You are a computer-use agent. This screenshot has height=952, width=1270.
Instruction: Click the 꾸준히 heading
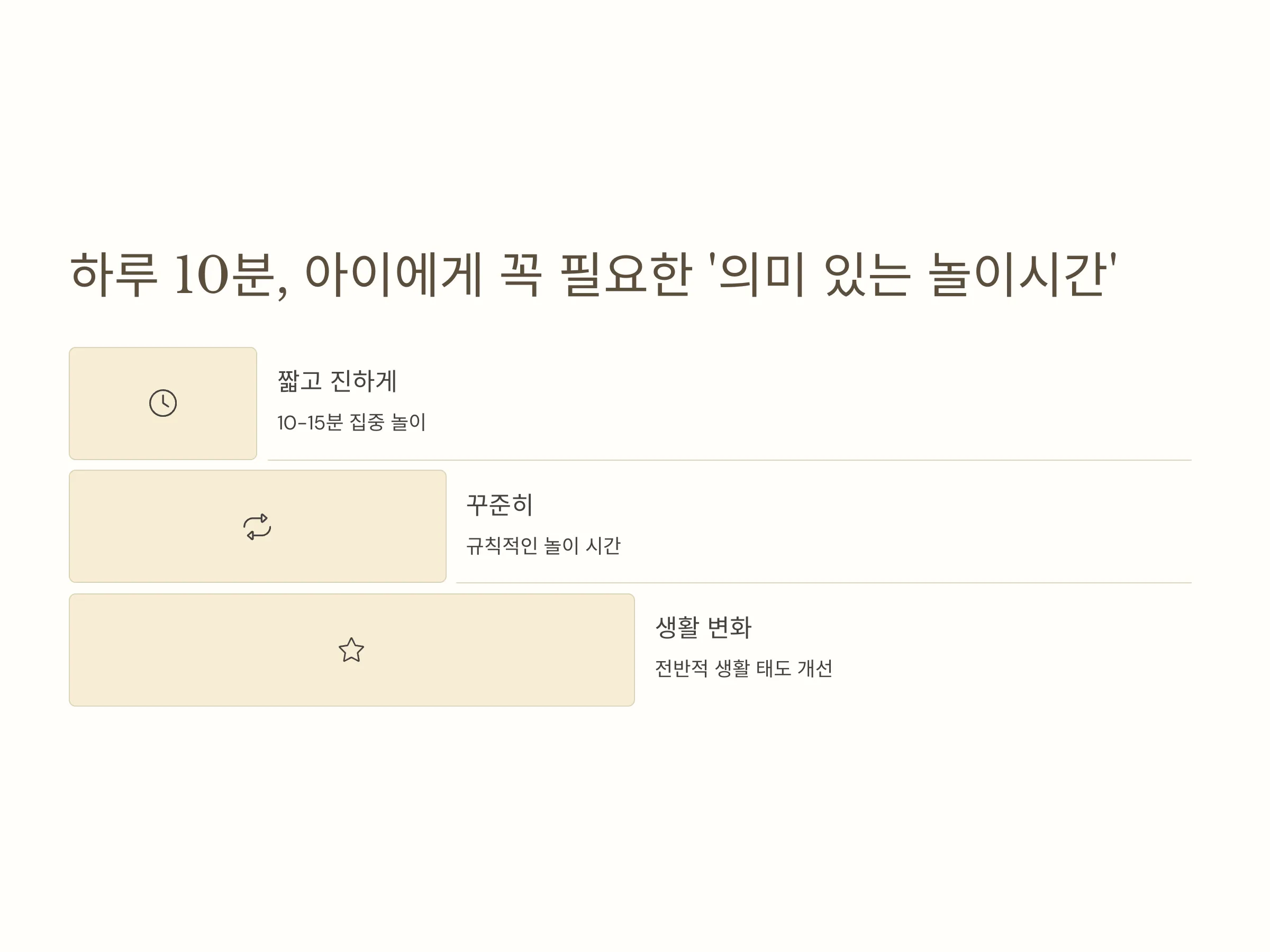500,505
